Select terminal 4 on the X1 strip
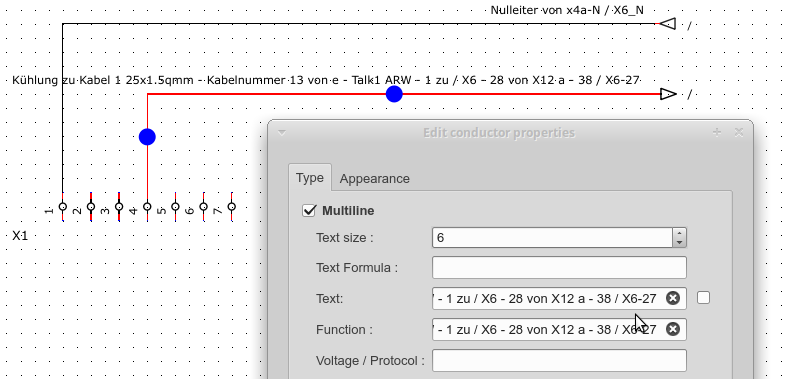The width and height of the screenshot is (787, 379). coord(147,206)
